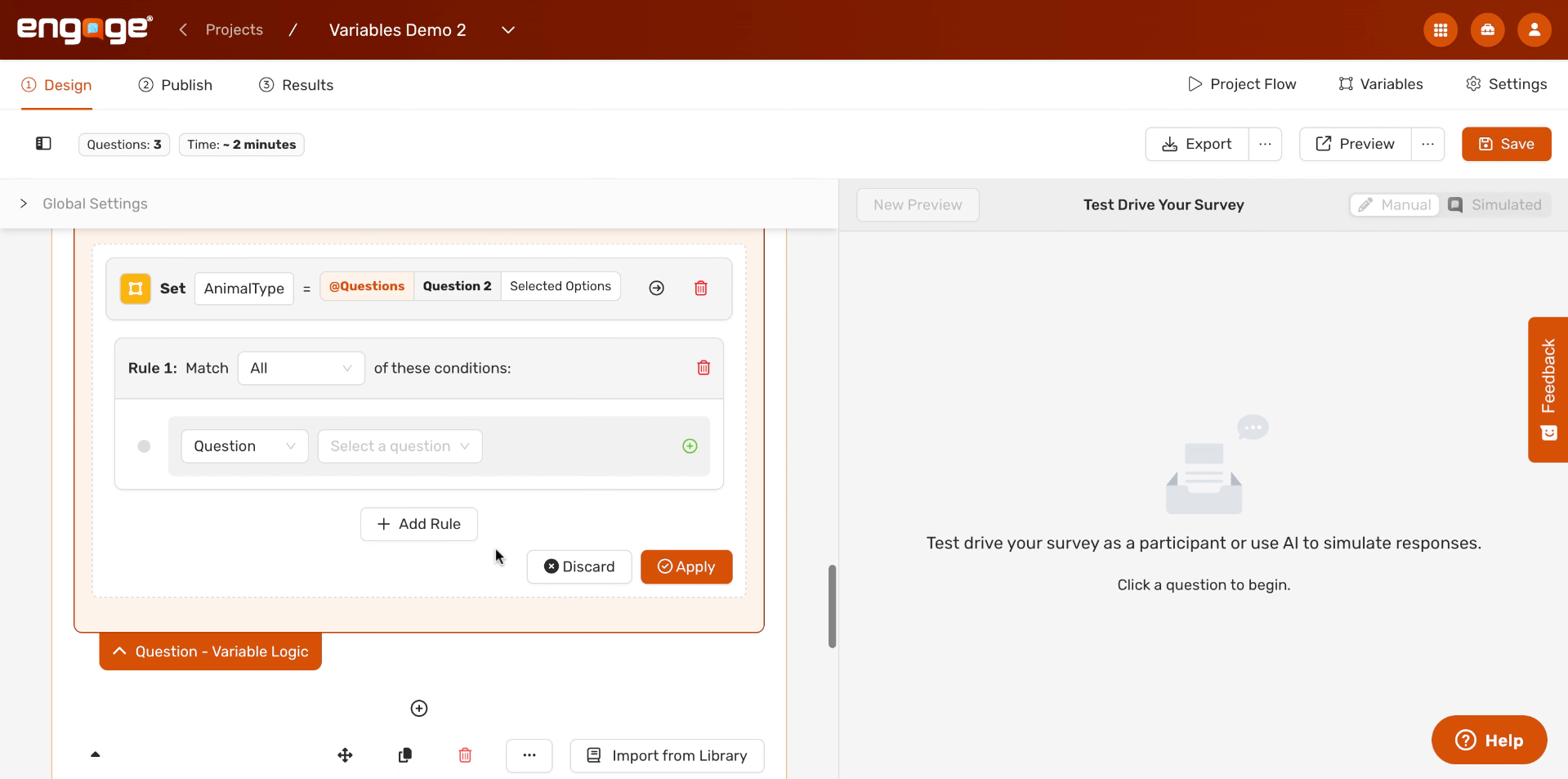Click Import from Library
Viewport: 1568px width, 779px height.
[667, 755]
